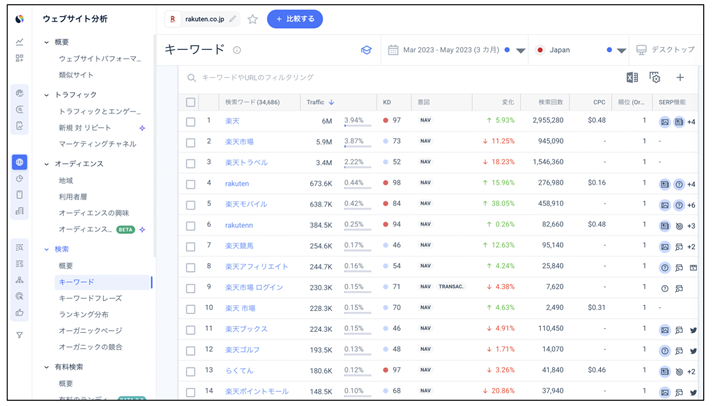Favorite rakuten.co.jp with the star icon

point(252,19)
